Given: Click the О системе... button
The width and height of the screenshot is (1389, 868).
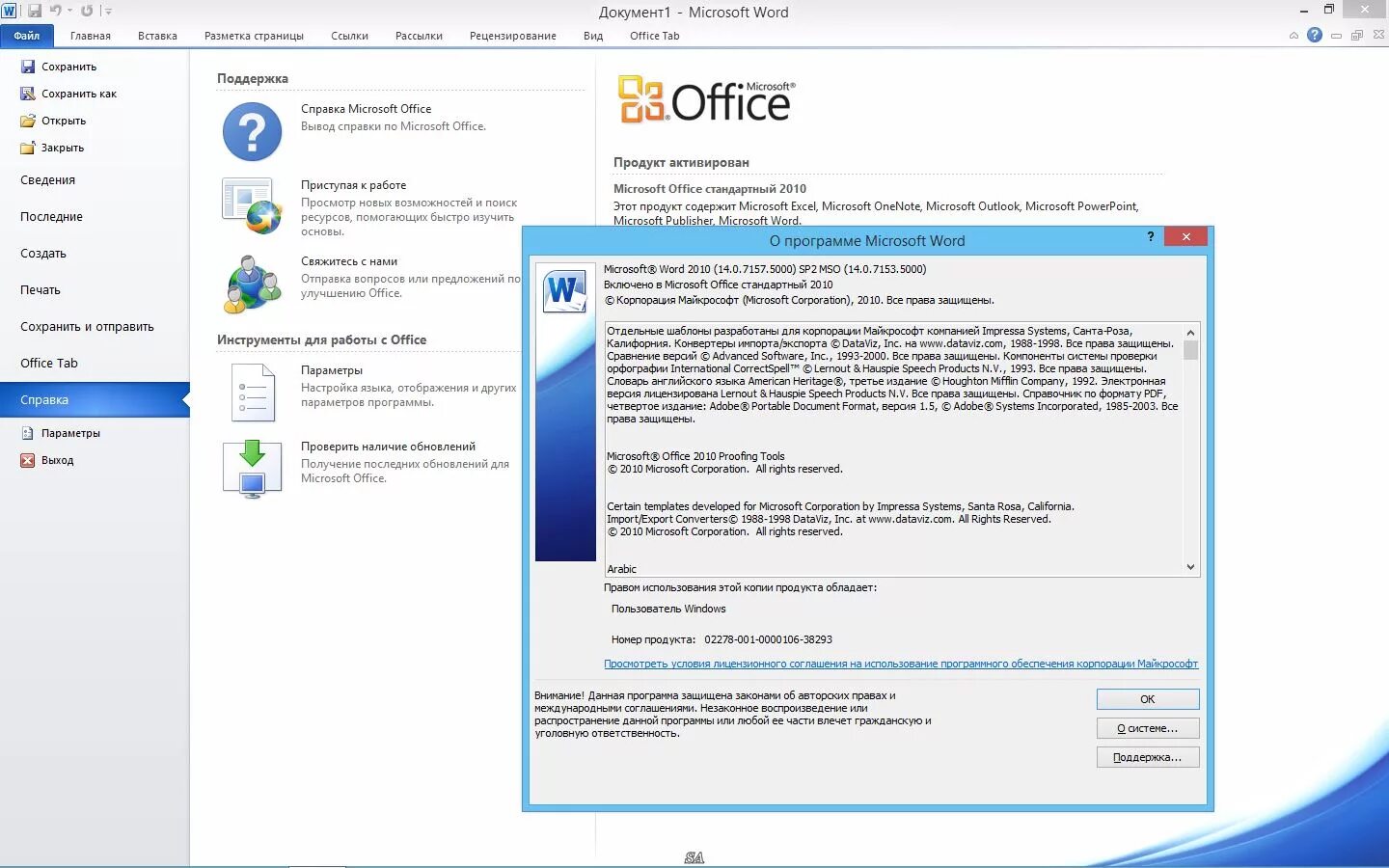Looking at the screenshot, I should 1148,728.
